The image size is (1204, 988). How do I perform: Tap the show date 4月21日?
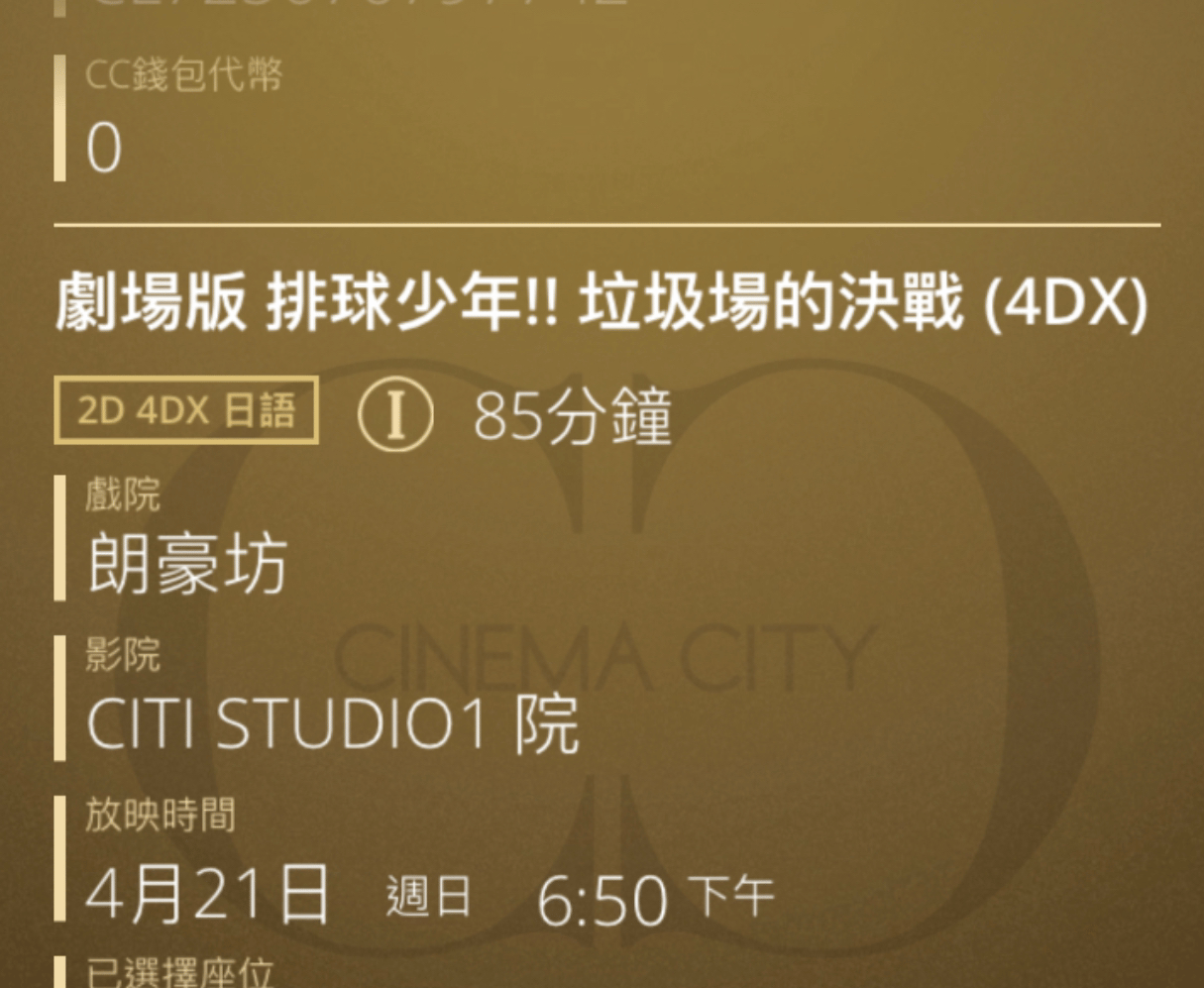[x=207, y=892]
